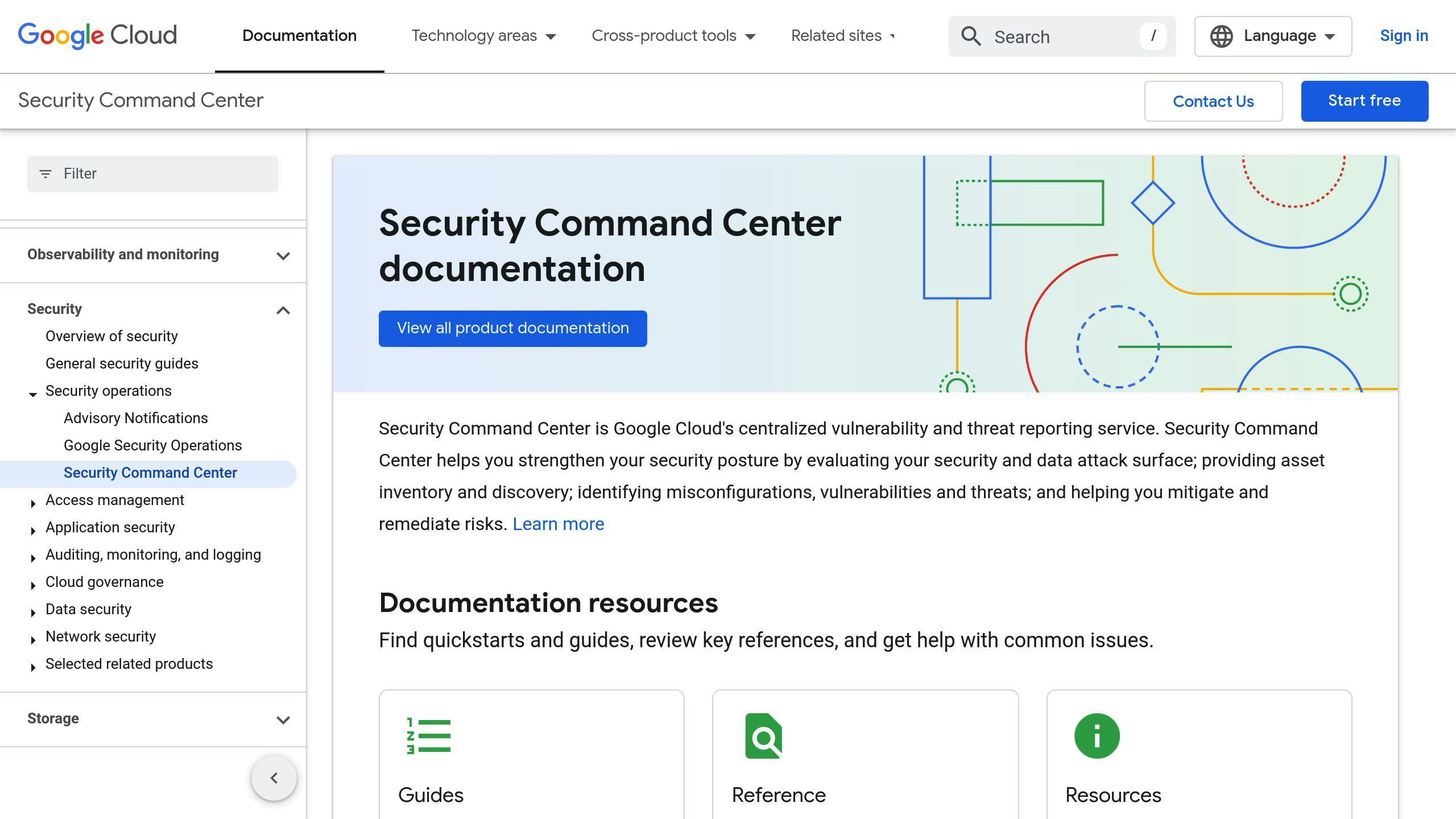Viewport: 1456px width, 819px height.
Task: Click into the Search field
Action: [x=1062, y=36]
